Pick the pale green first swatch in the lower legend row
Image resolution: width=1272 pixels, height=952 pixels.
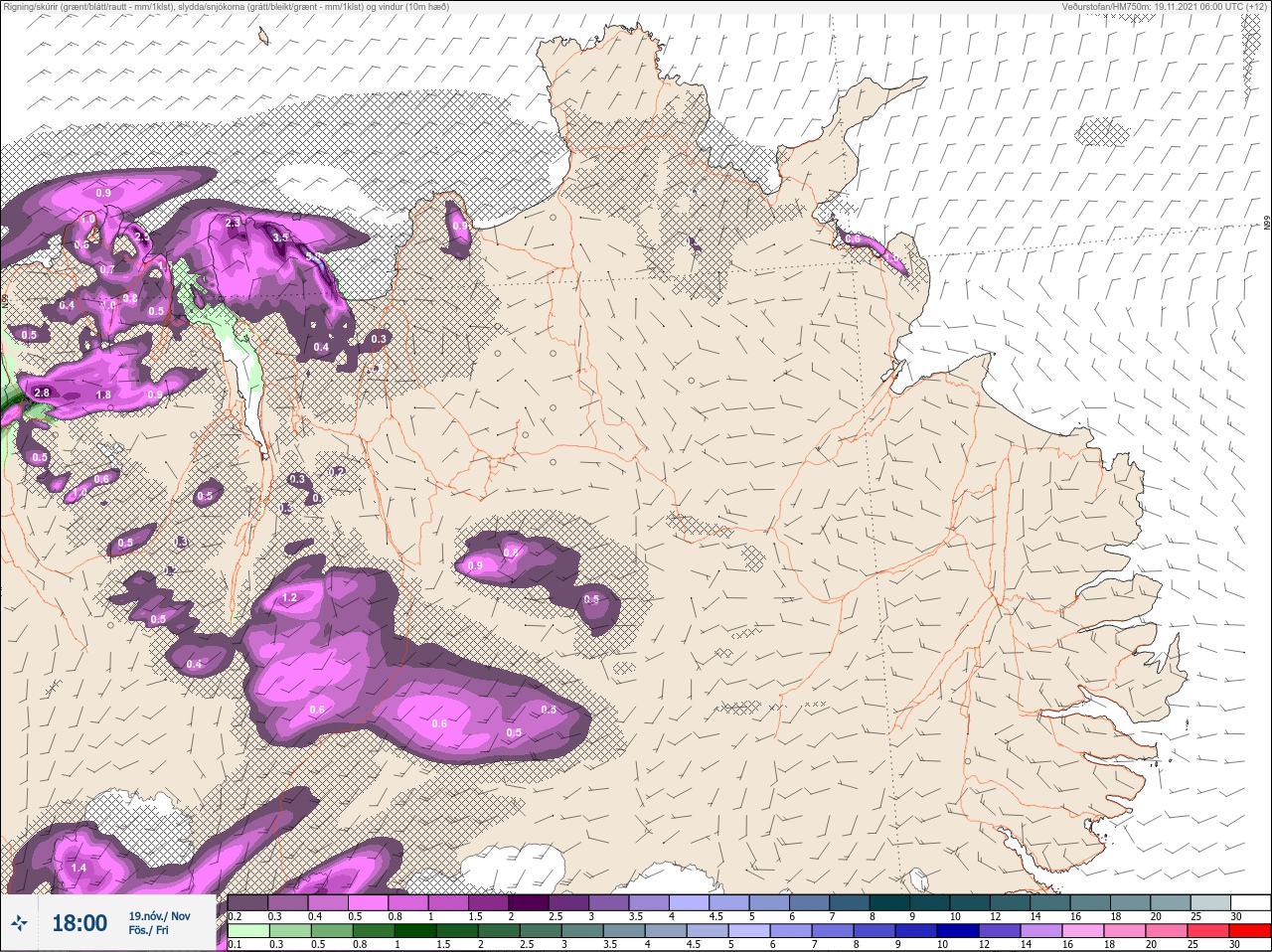pyautogui.click(x=247, y=932)
